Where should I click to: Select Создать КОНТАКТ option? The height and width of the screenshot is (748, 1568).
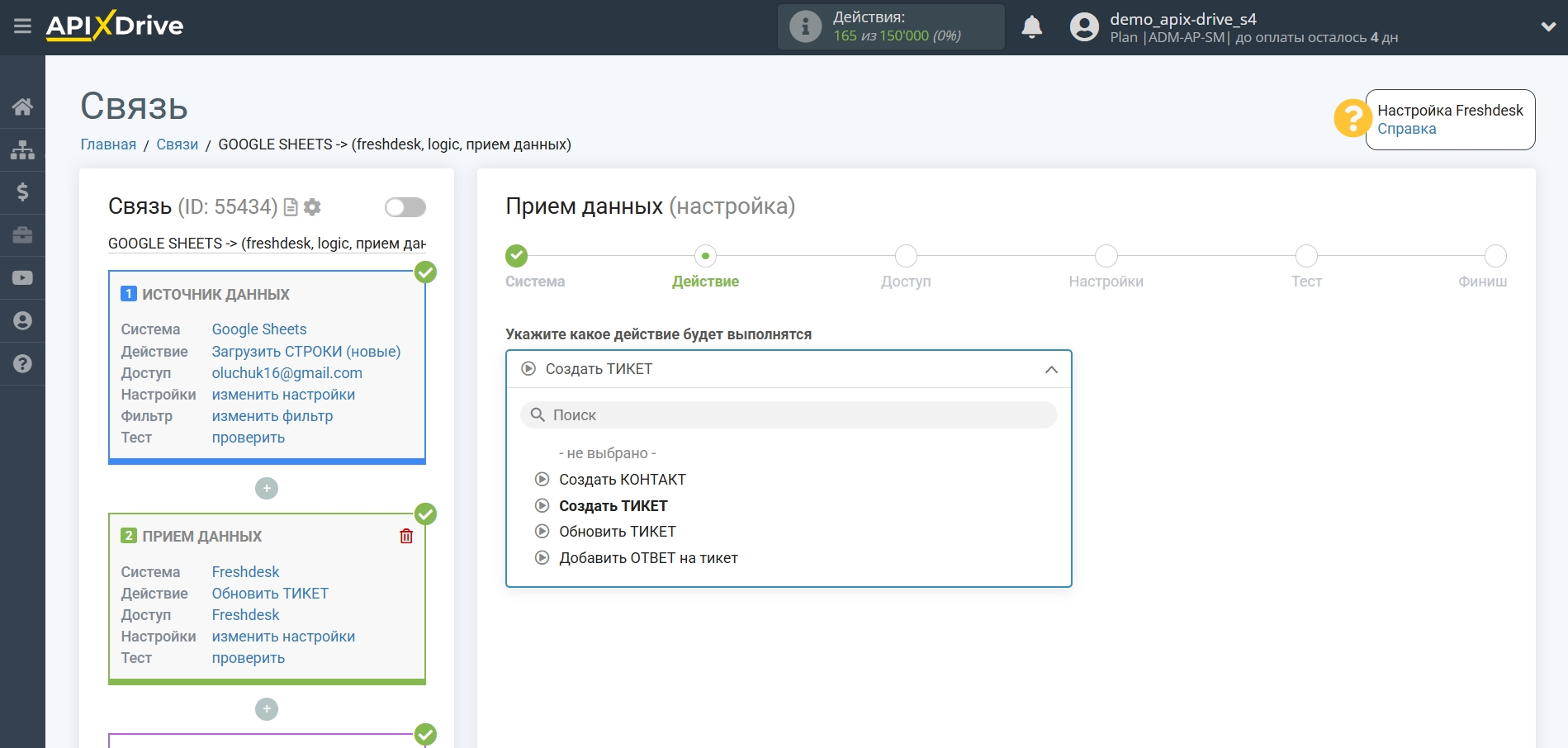click(x=623, y=480)
